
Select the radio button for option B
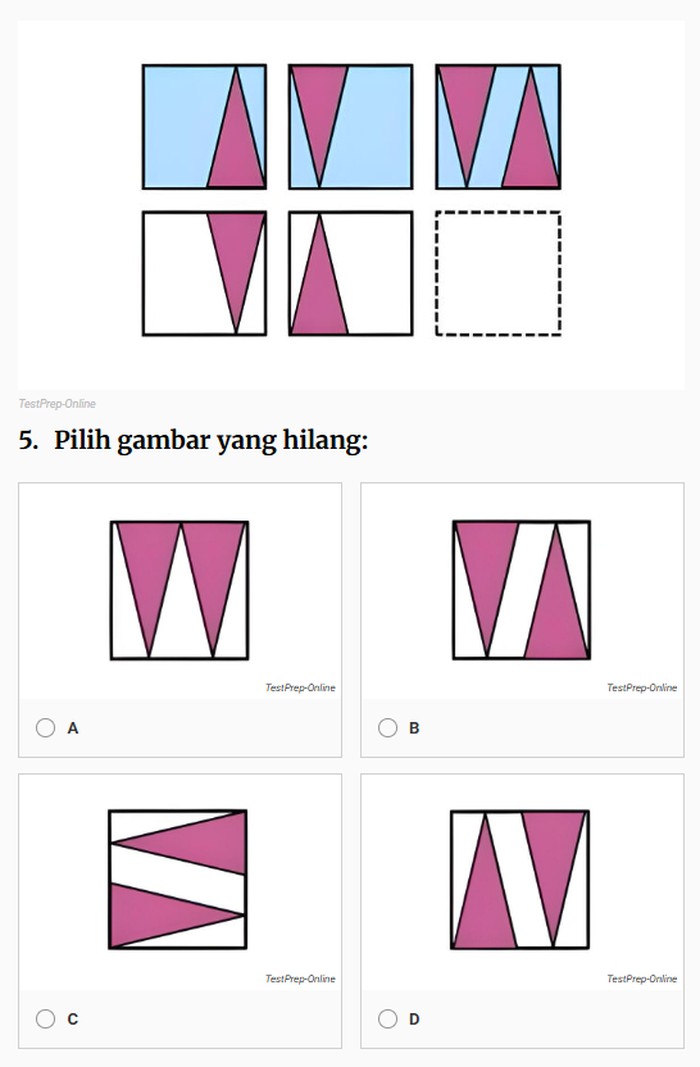[x=388, y=728]
